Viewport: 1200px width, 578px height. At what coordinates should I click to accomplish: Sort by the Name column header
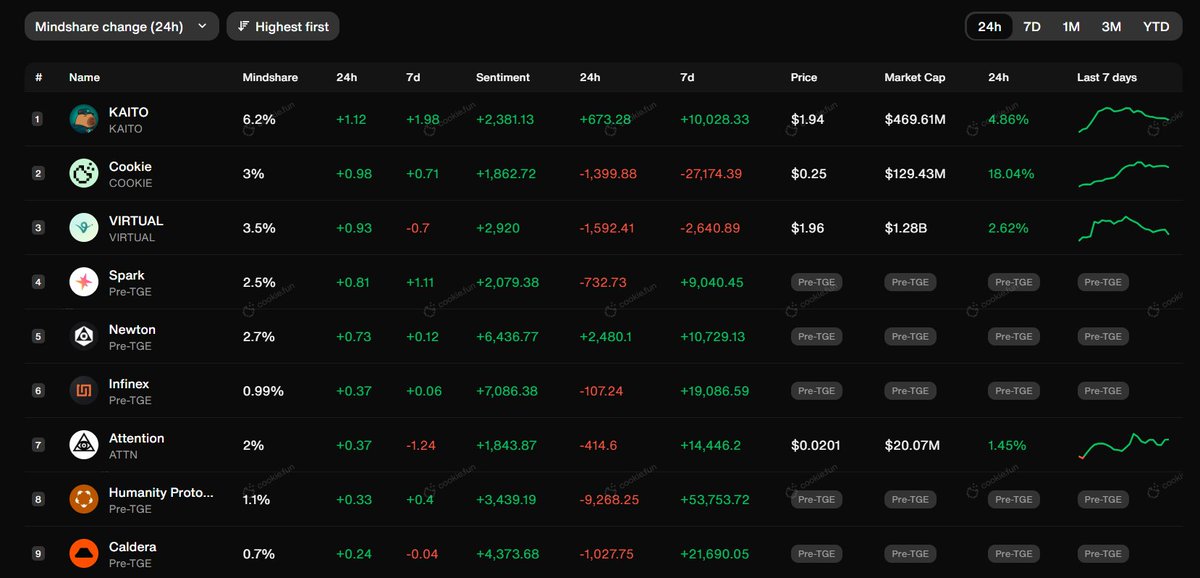coord(84,77)
